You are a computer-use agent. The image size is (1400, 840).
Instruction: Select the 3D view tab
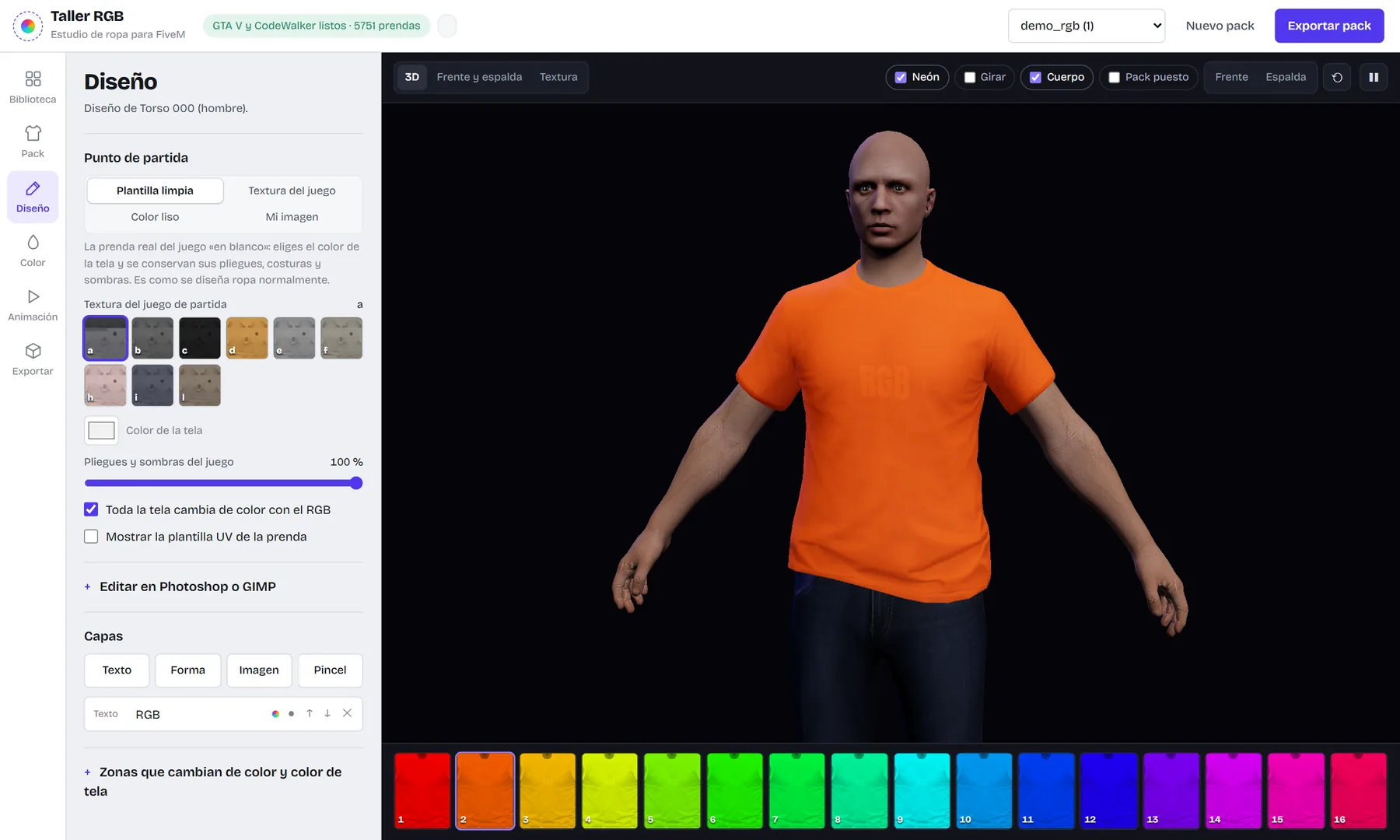point(412,77)
